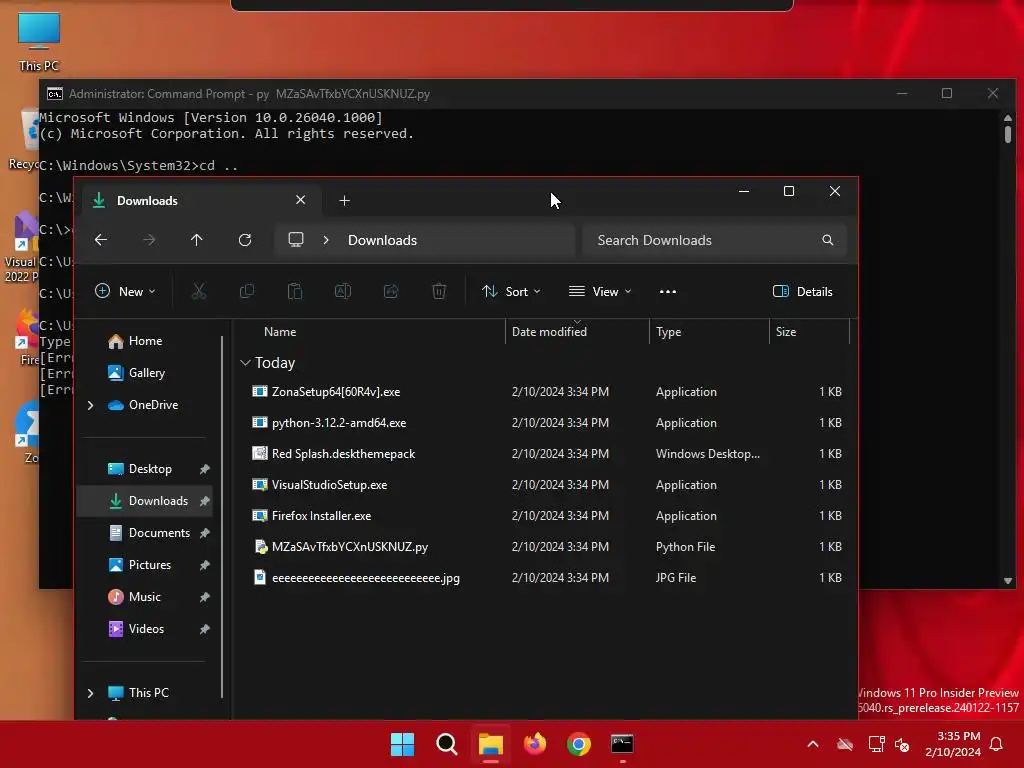Click Downloads in the address bar
1024x768 pixels.
(382, 240)
